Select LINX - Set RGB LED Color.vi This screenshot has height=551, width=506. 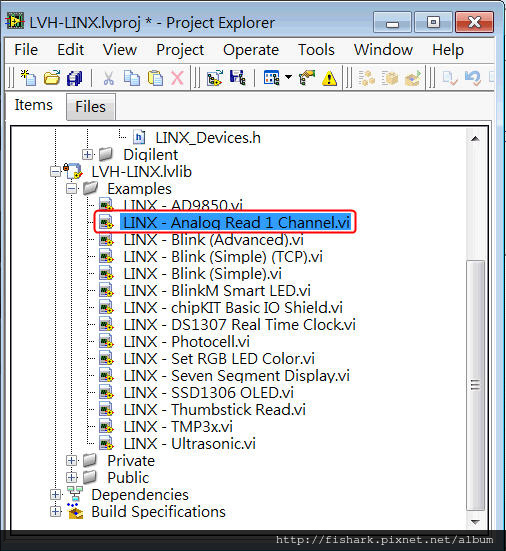[x=219, y=358]
